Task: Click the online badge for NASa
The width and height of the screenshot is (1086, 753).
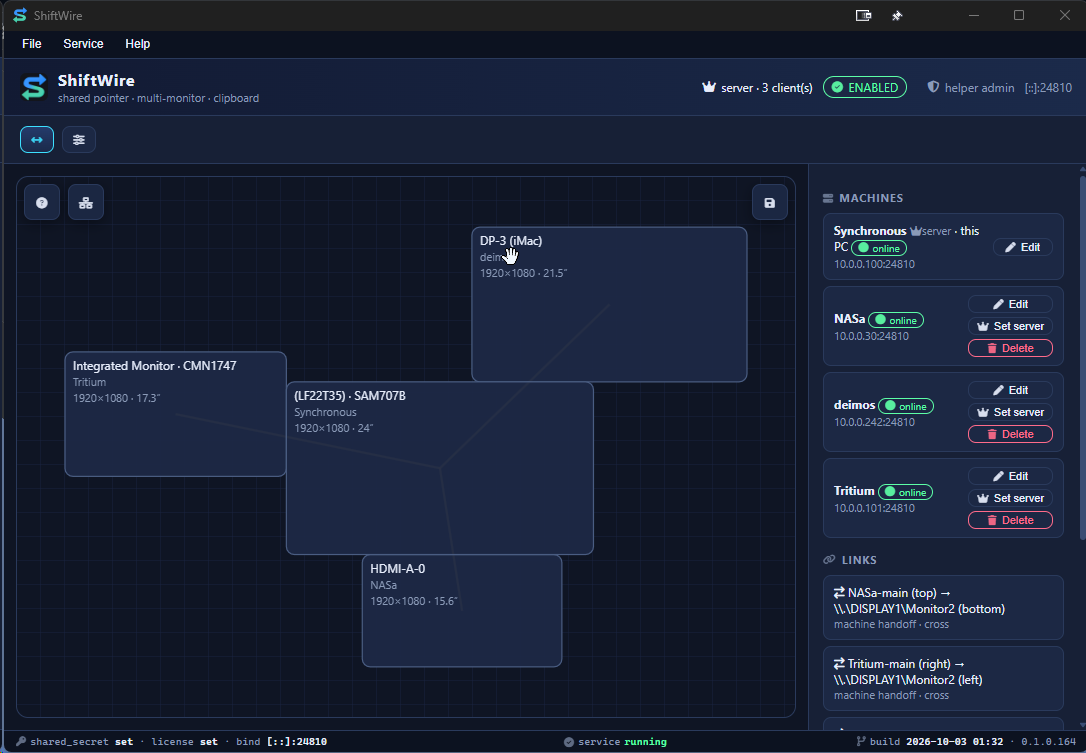Action: coord(896,320)
